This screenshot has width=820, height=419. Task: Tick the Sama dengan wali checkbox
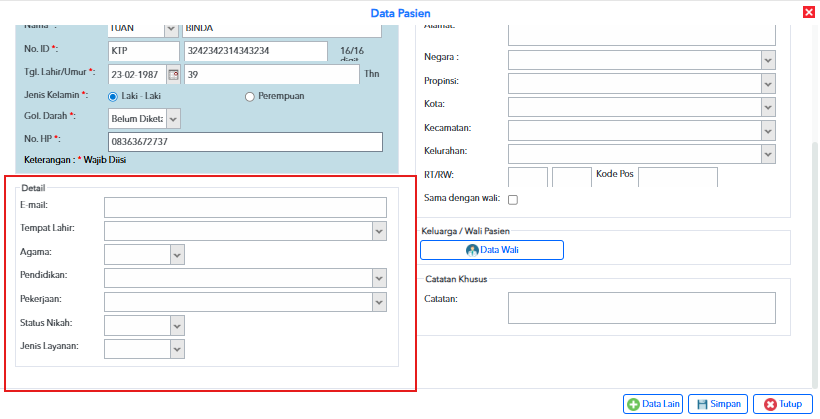(513, 199)
